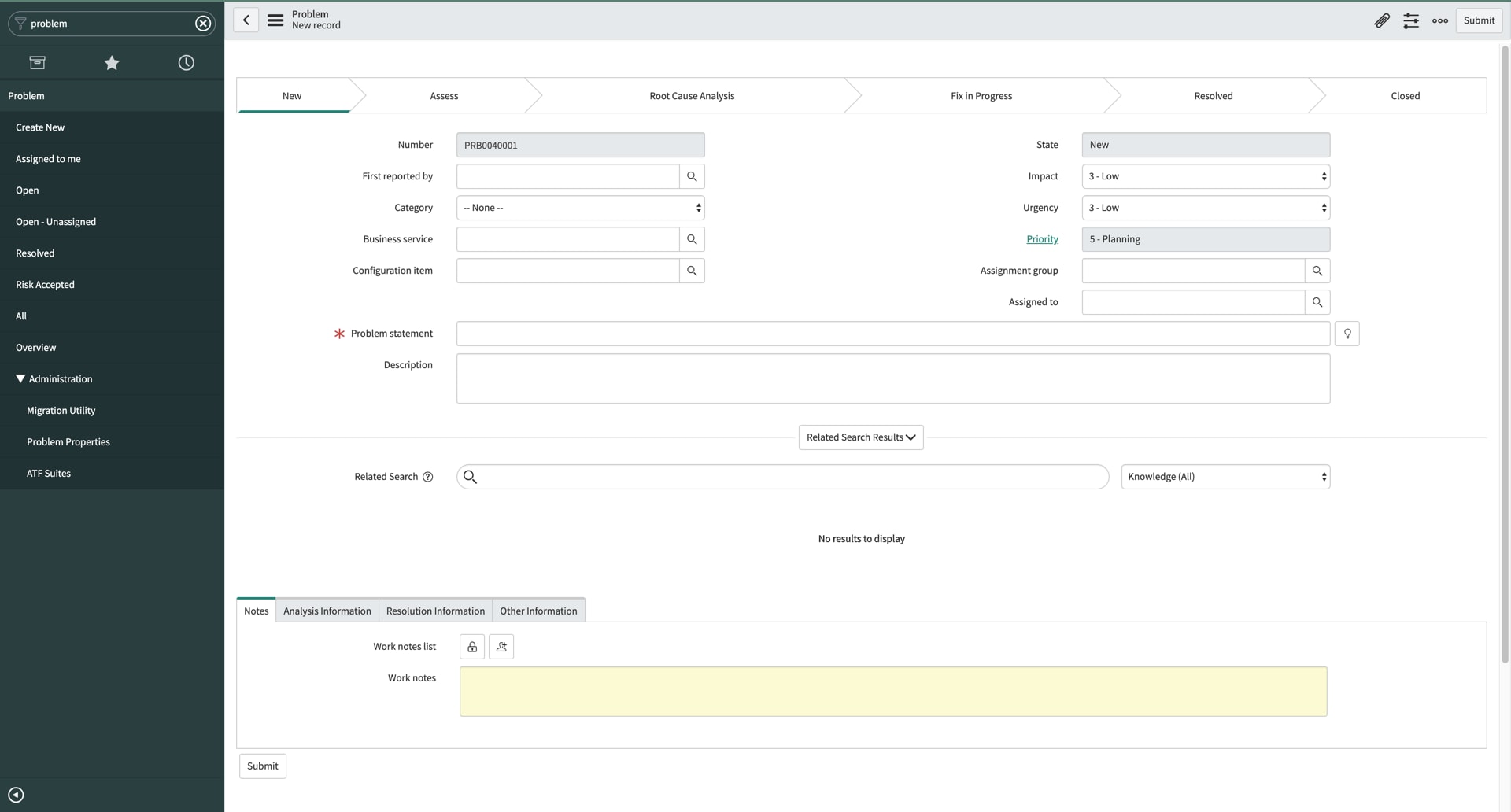
Task: Look up Business service with magnifier
Action: coord(692,239)
